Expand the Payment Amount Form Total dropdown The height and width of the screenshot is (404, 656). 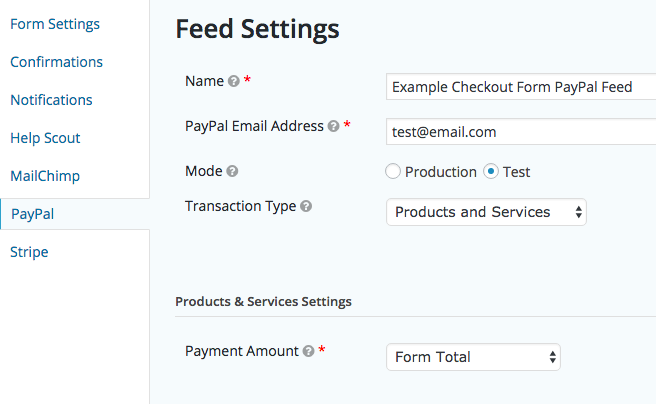pos(473,357)
